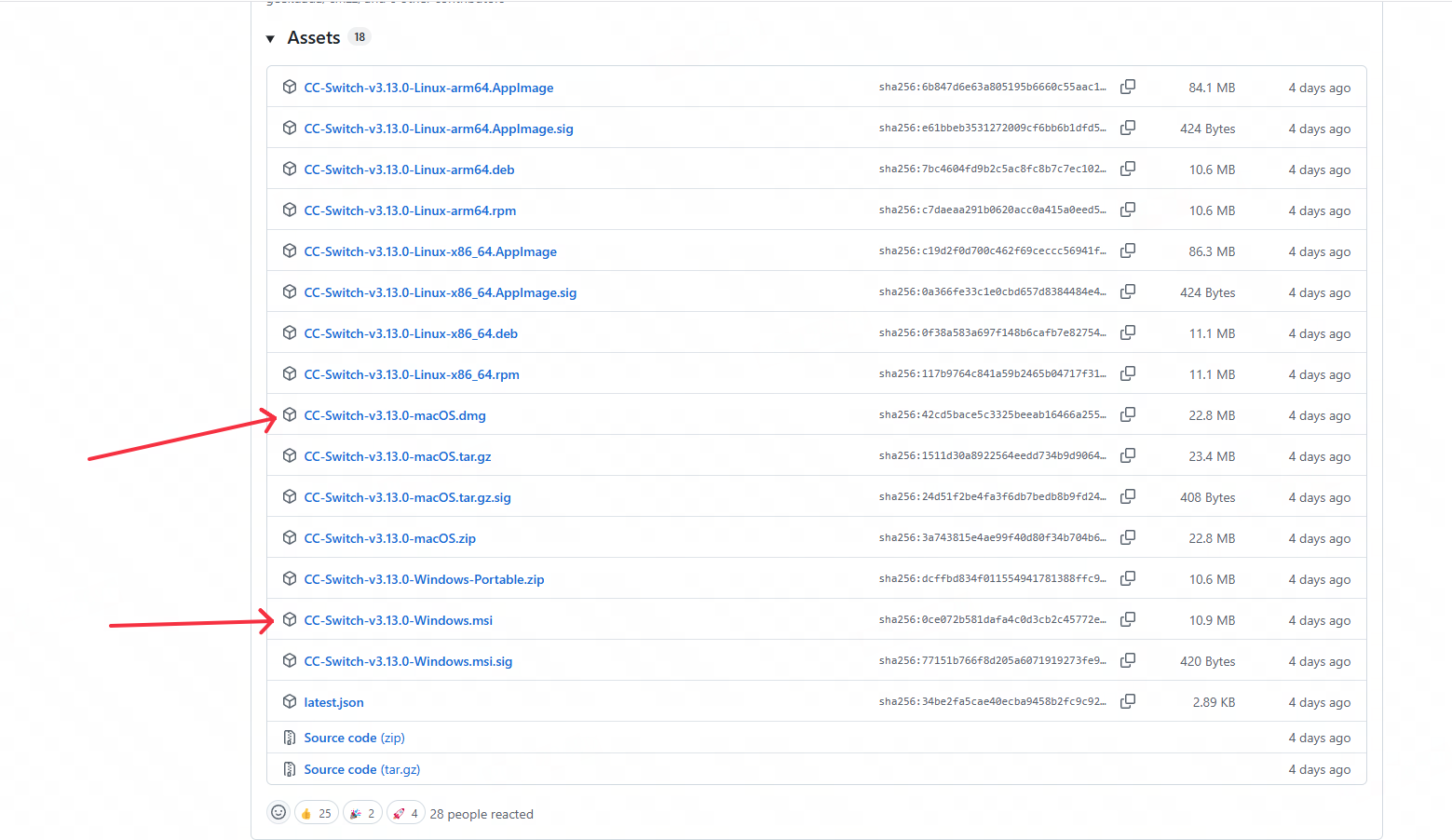This screenshot has width=1452, height=840.
Task: Toggle party popper reaction with 2
Action: 362,813
